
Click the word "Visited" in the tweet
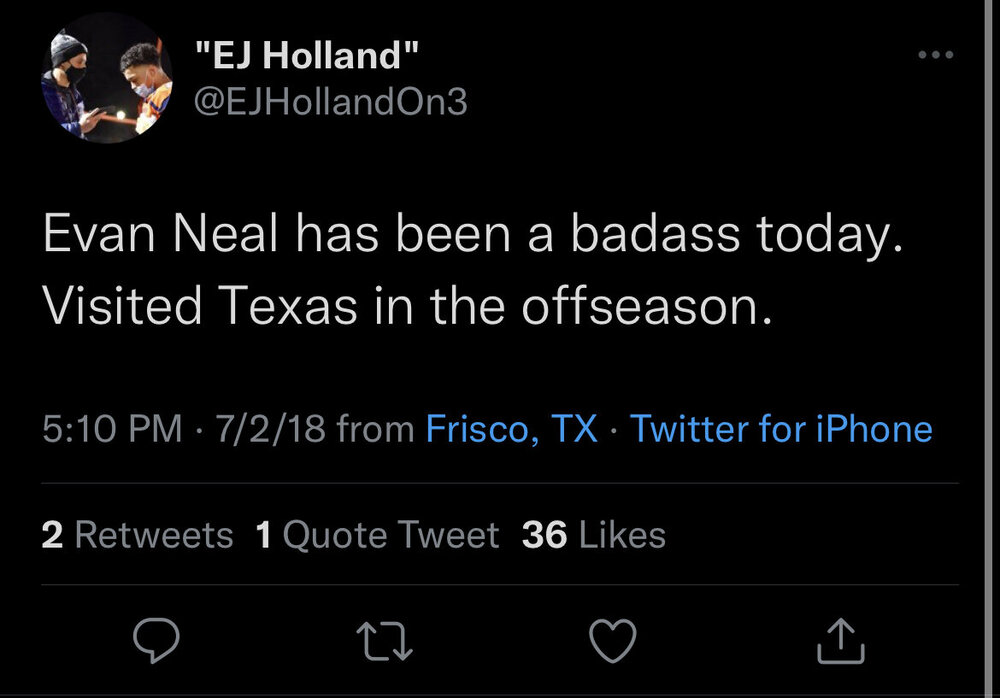pyautogui.click(x=107, y=306)
